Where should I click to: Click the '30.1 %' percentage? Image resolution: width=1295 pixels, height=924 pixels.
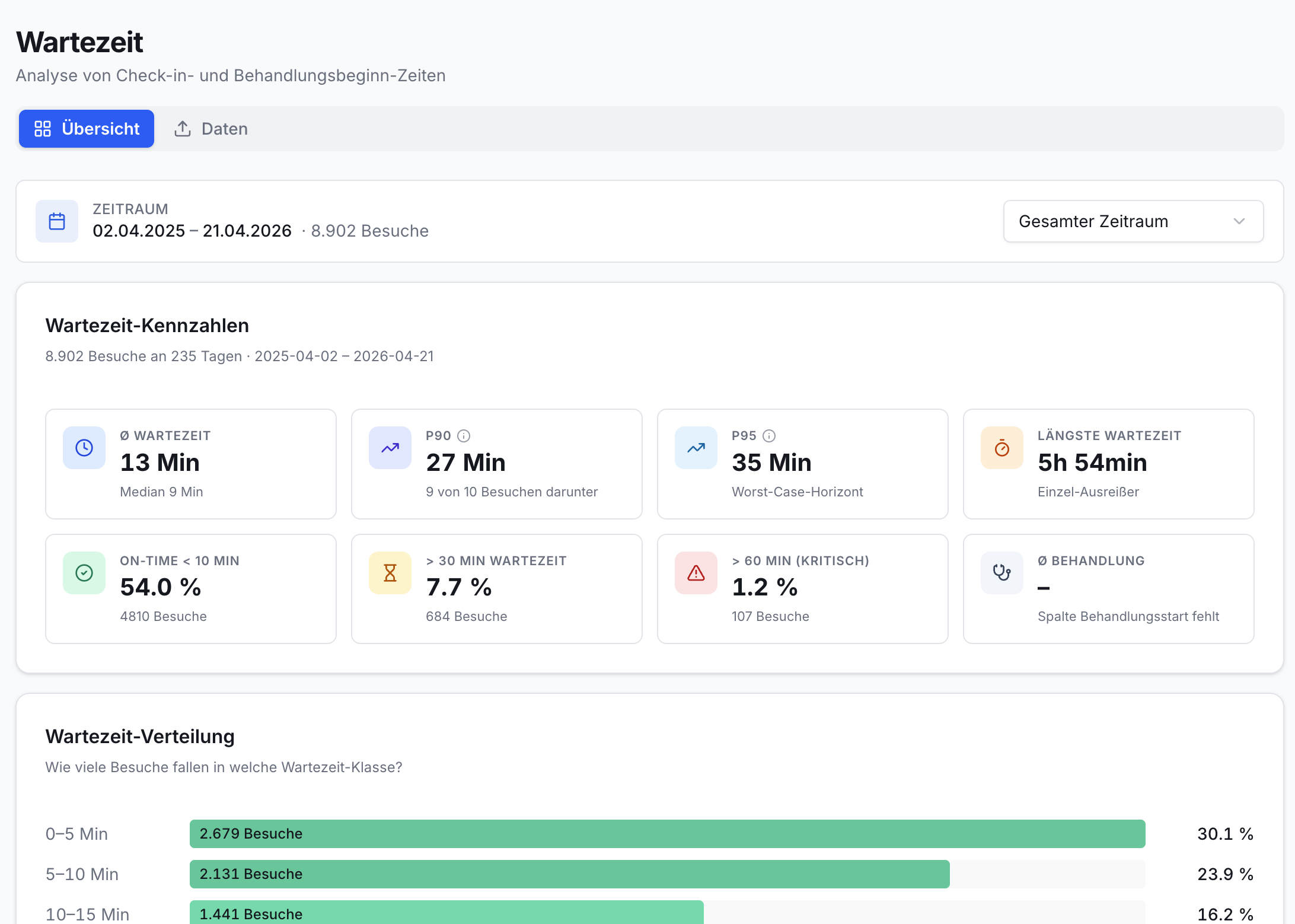pyautogui.click(x=1226, y=834)
